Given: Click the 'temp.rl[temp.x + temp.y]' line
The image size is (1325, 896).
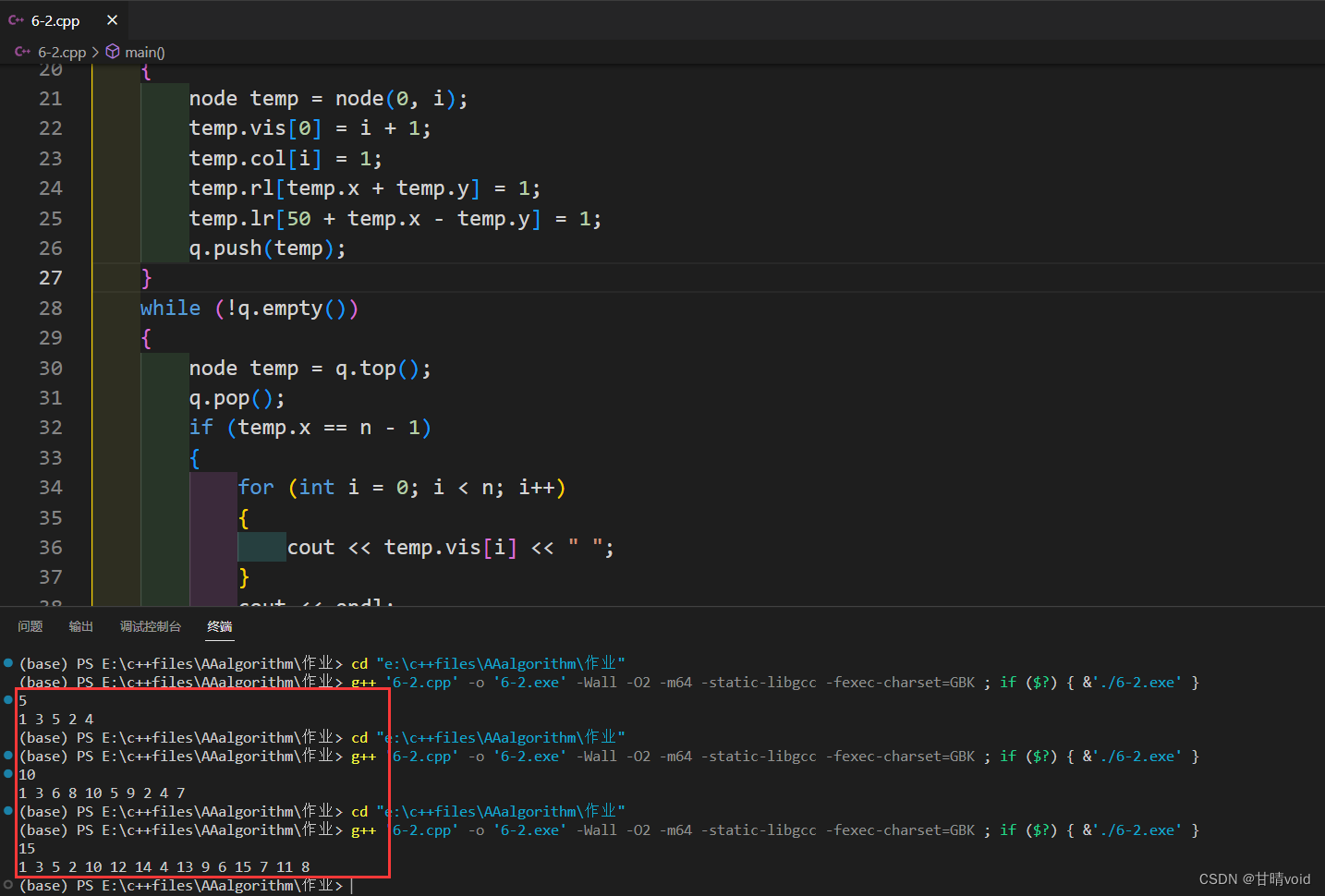Looking at the screenshot, I should [365, 188].
